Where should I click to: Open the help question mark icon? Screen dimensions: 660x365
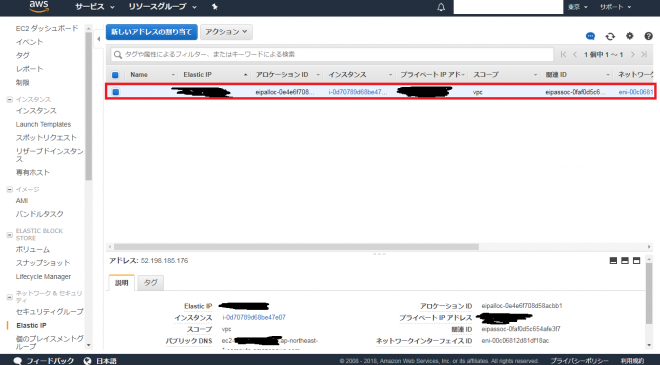click(648, 36)
